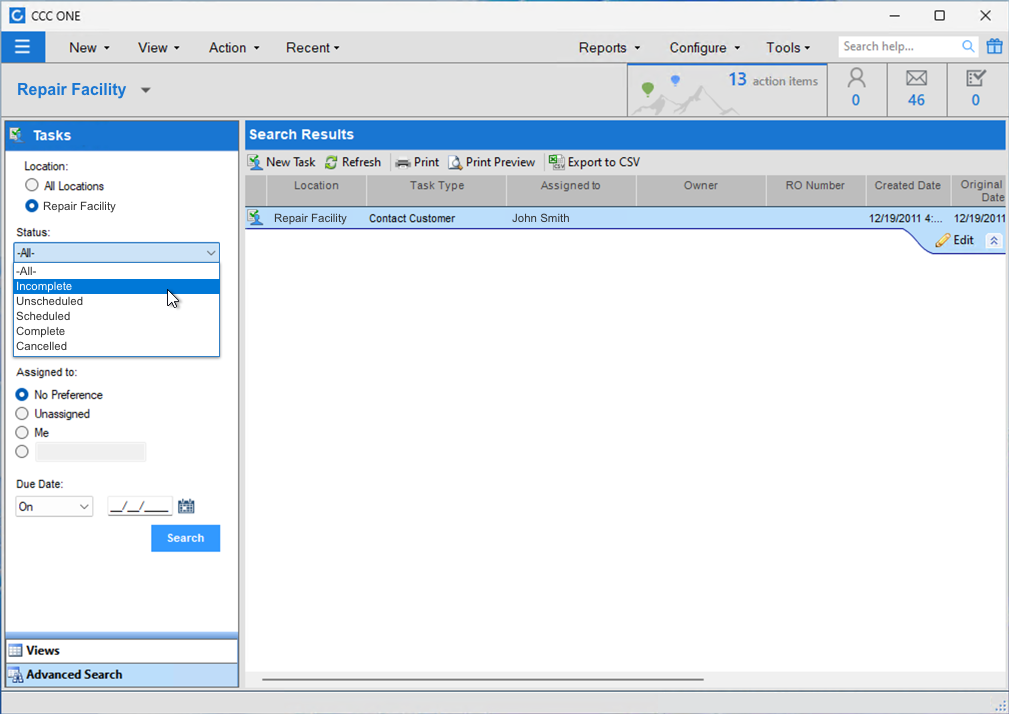1009x714 pixels.
Task: Choose Scheduled from the status list
Action: click(x=116, y=316)
